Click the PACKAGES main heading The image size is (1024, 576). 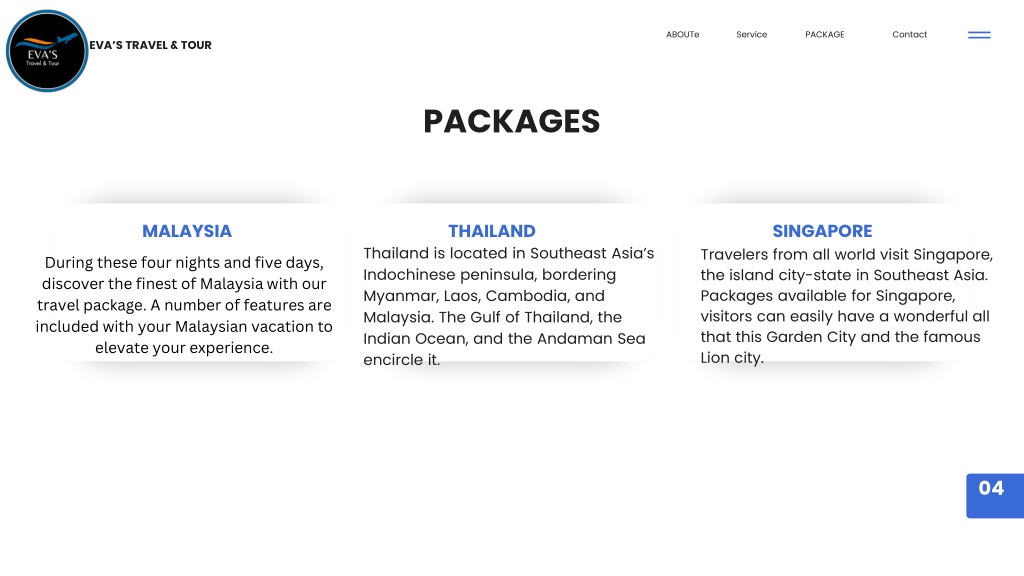511,121
